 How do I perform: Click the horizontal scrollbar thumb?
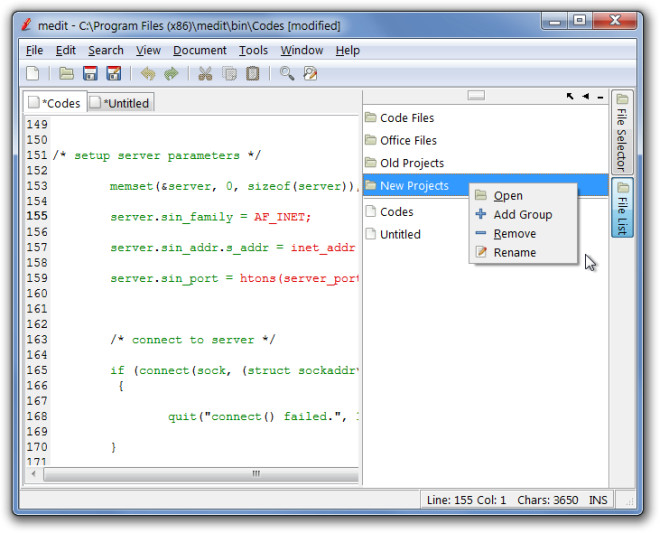click(x=201, y=474)
